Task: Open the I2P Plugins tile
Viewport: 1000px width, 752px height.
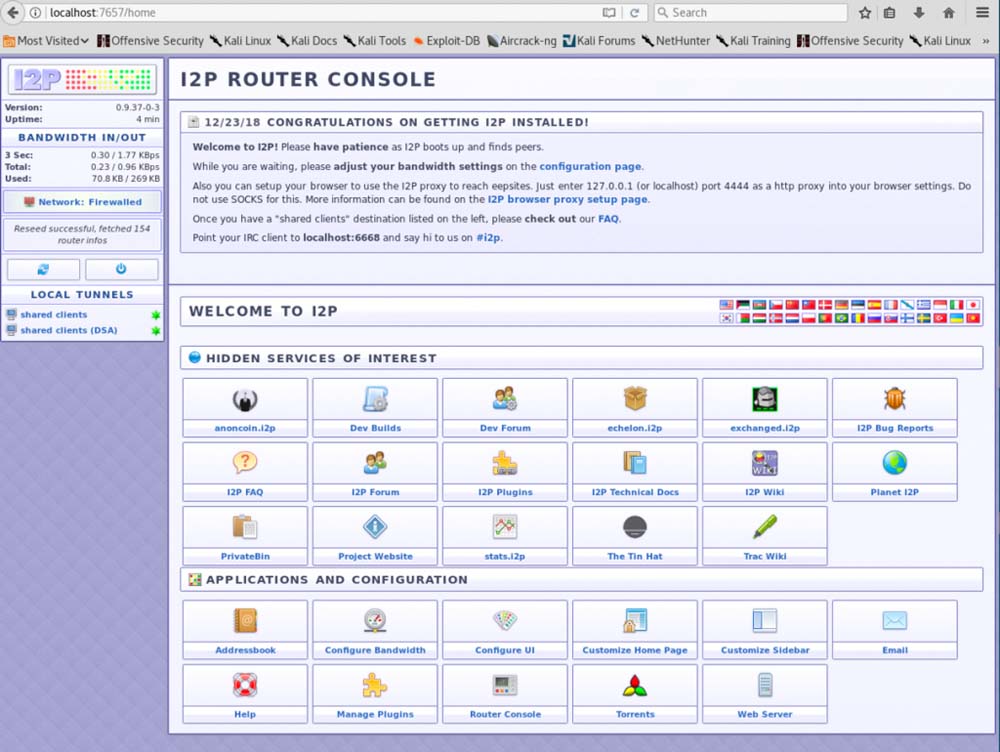Action: point(505,470)
